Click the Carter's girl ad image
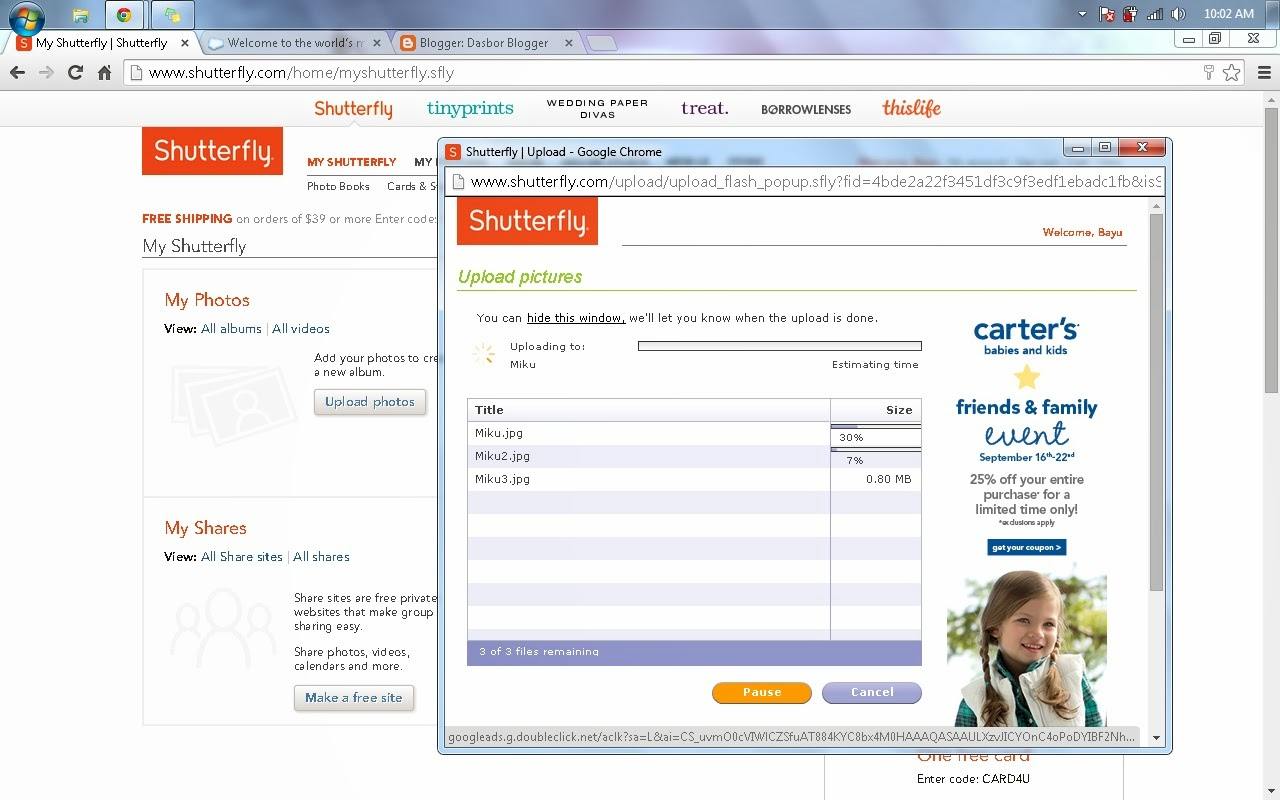 pos(1027,648)
